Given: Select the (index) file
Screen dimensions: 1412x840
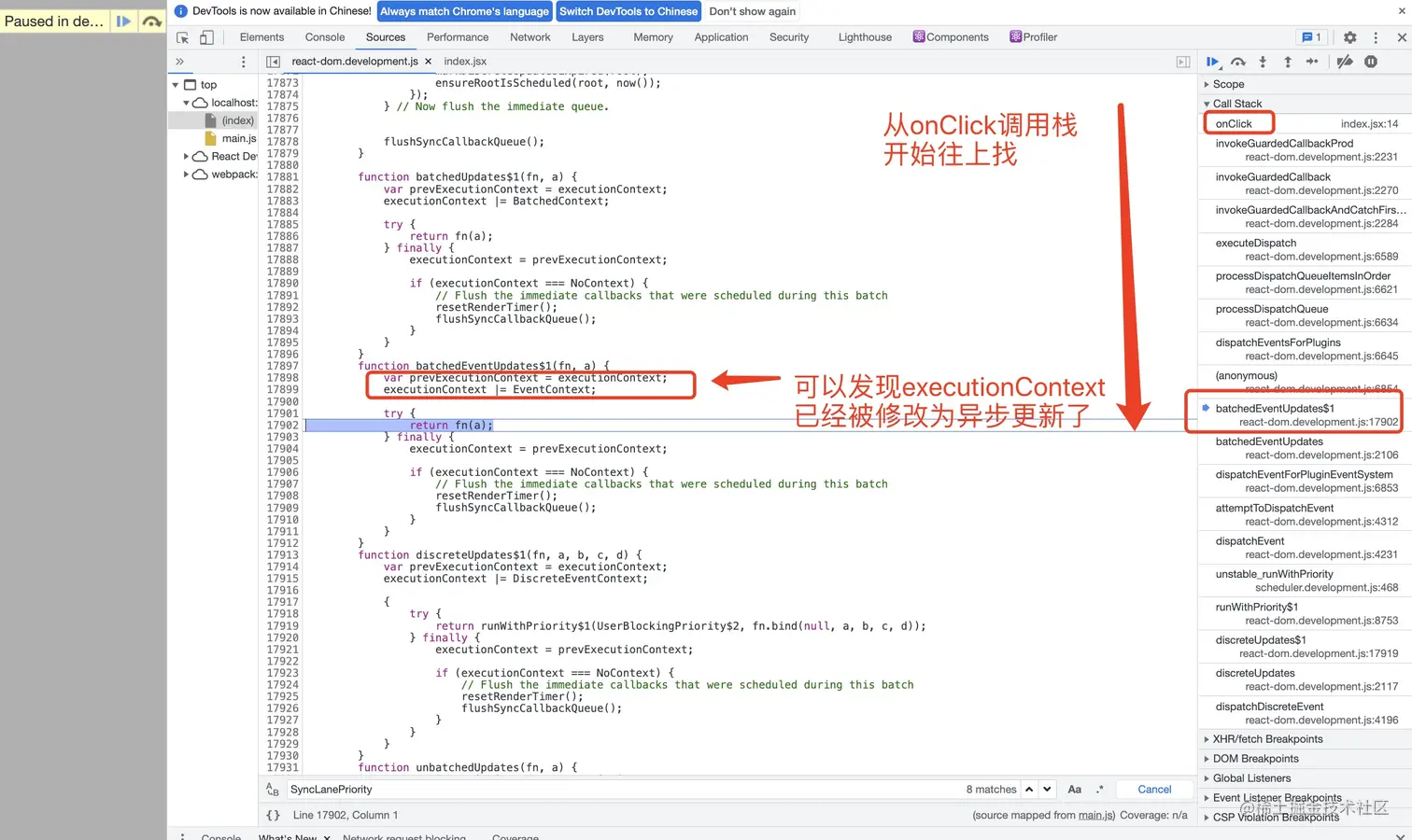Looking at the screenshot, I should tap(237, 120).
